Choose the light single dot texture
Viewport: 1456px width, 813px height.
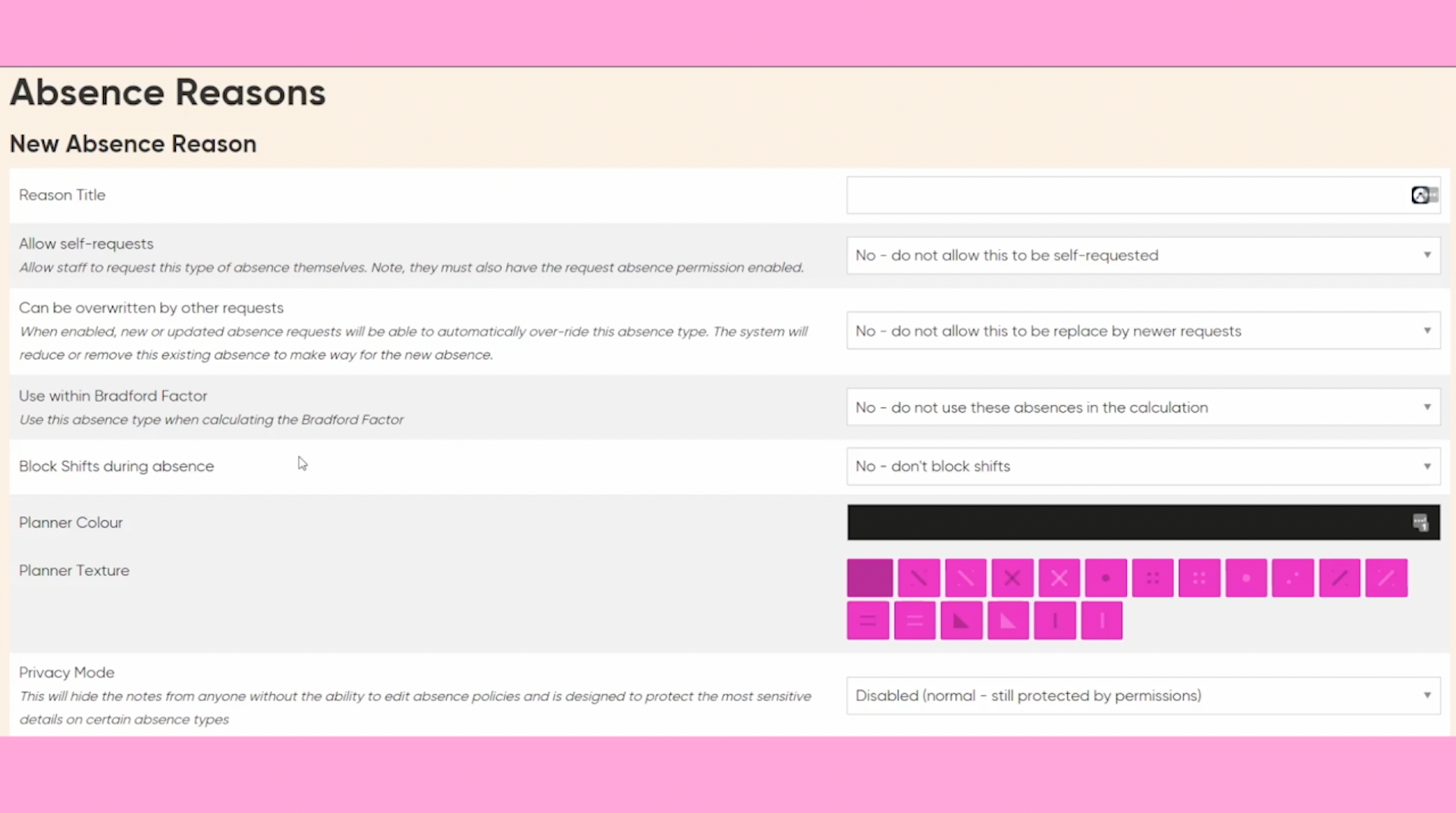1246,578
